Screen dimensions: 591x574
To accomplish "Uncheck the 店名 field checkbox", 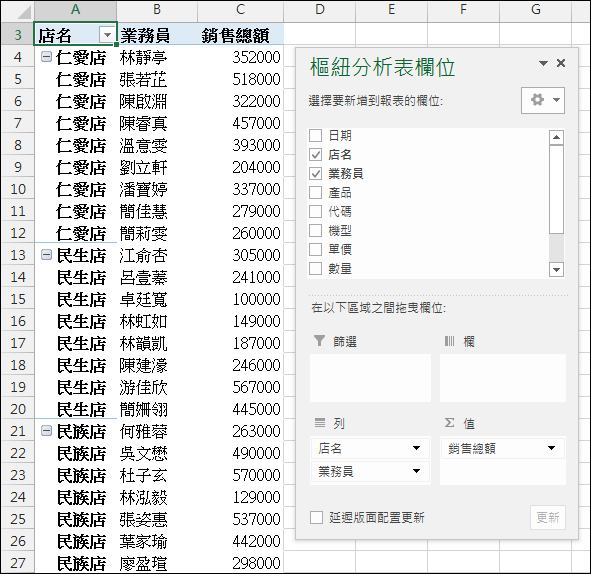I will 315,154.
